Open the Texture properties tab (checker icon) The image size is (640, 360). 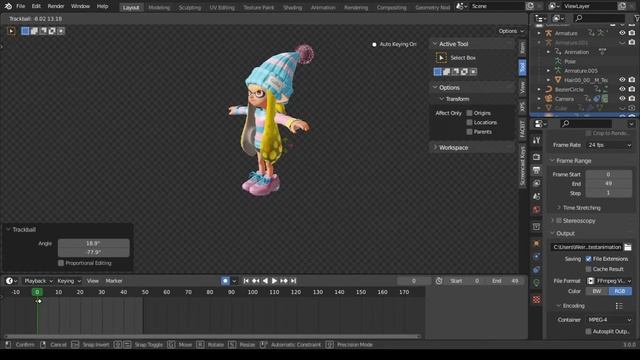click(537, 300)
